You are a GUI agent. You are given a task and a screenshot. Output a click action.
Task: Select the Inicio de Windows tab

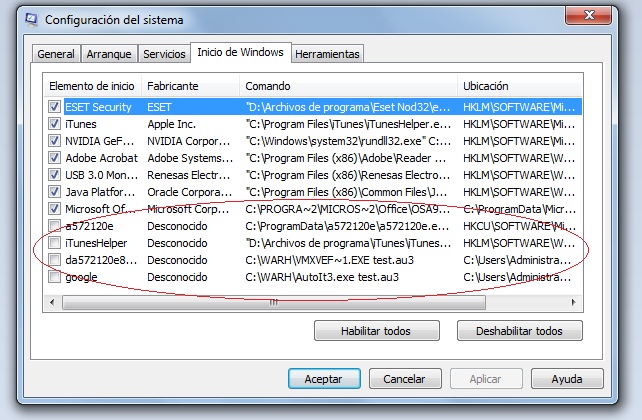(240, 52)
